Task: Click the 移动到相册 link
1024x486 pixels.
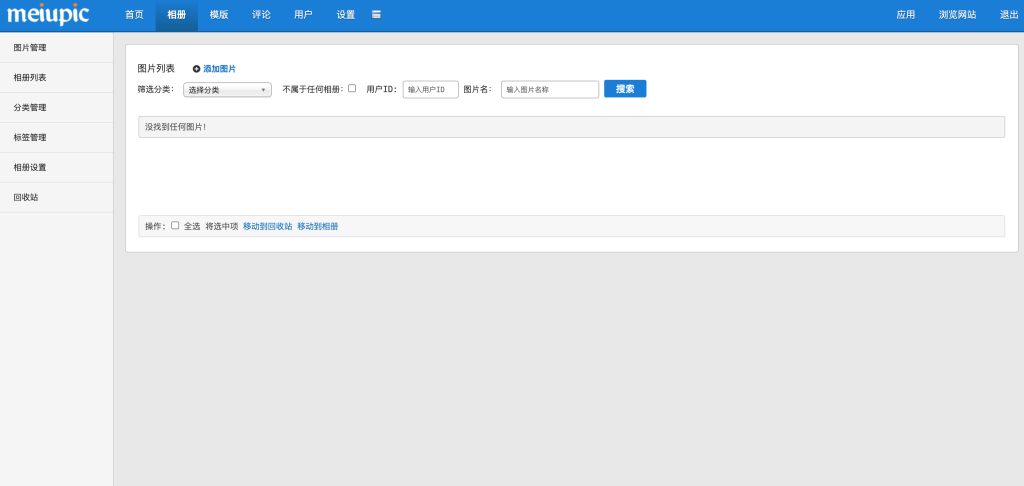Action: click(318, 227)
